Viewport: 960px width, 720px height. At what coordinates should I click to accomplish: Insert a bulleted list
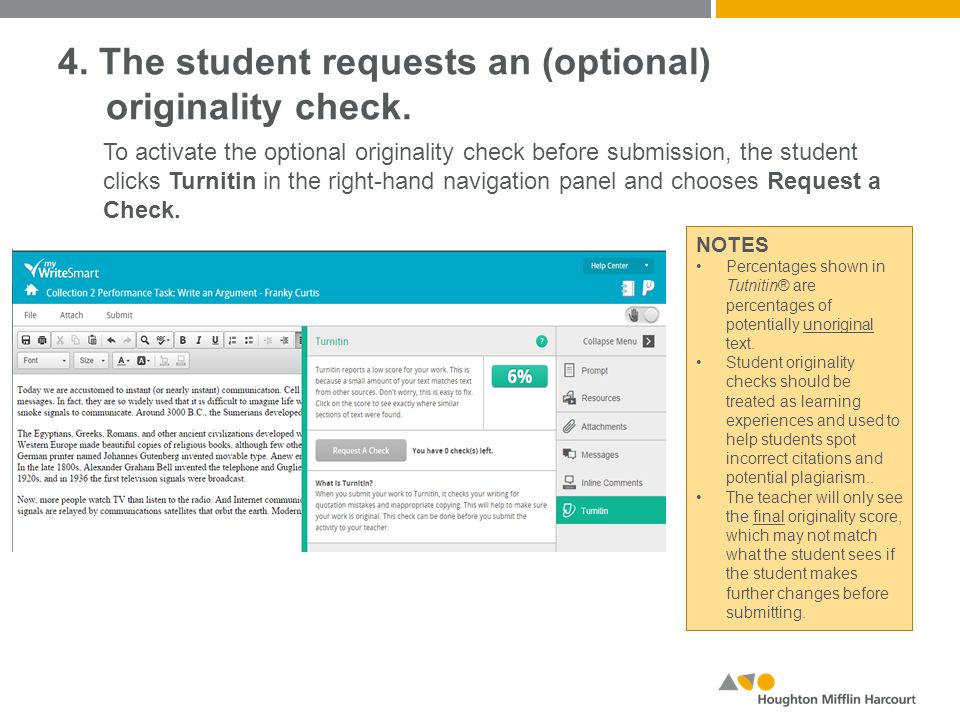click(249, 340)
